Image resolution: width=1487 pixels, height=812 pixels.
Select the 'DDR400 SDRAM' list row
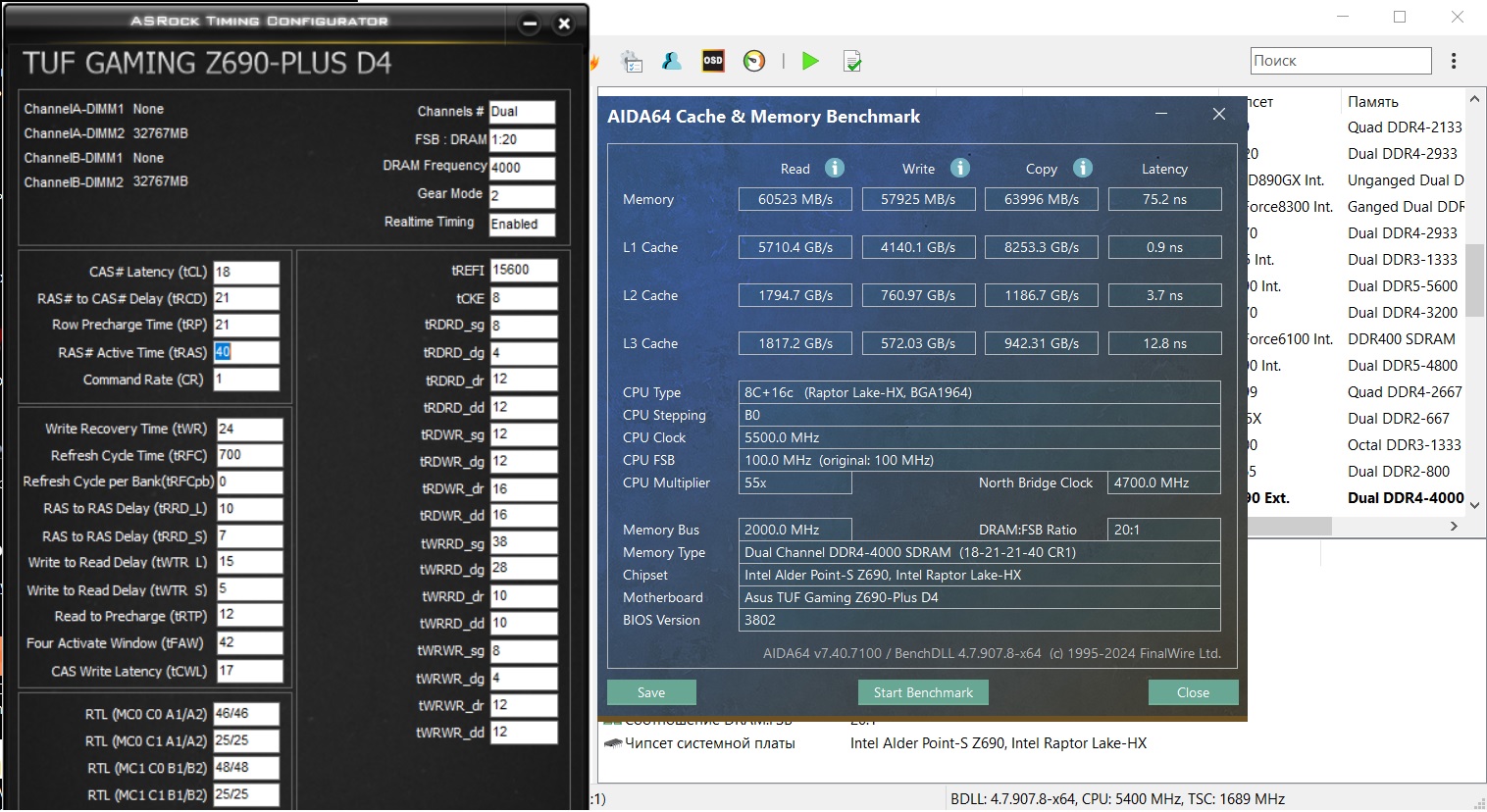[x=1402, y=339]
